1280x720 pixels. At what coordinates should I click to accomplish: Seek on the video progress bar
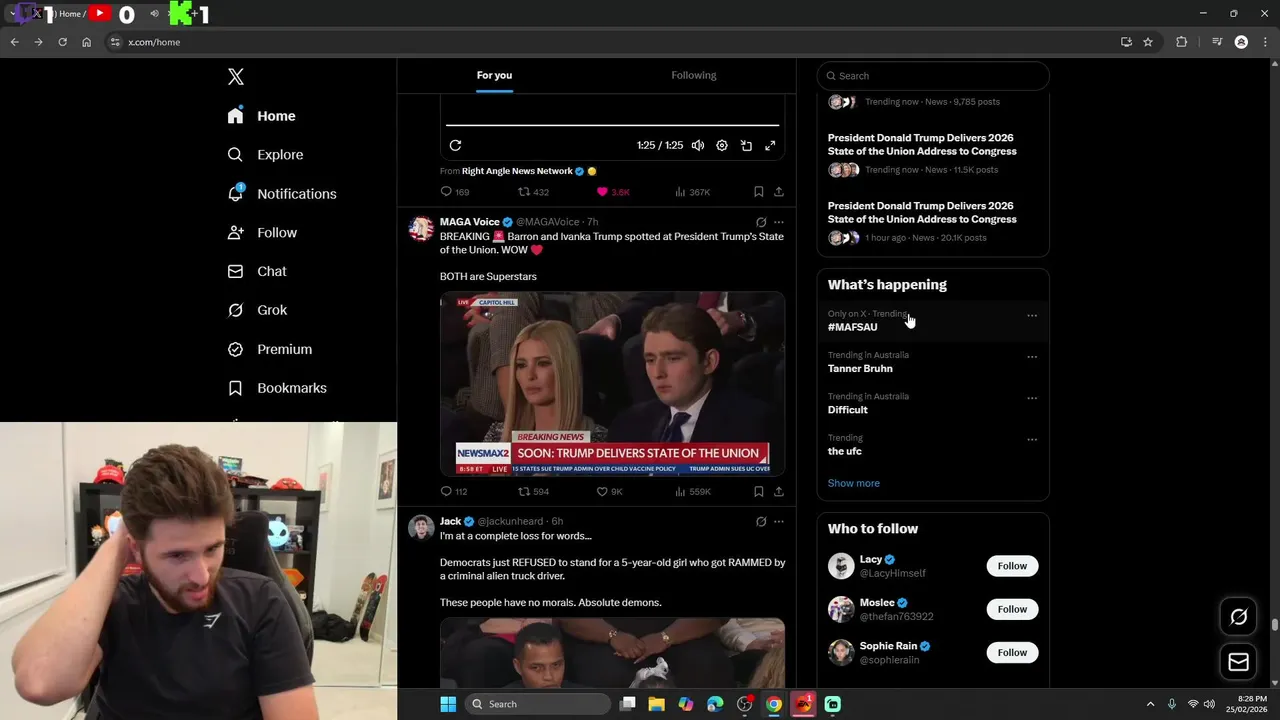(x=612, y=125)
